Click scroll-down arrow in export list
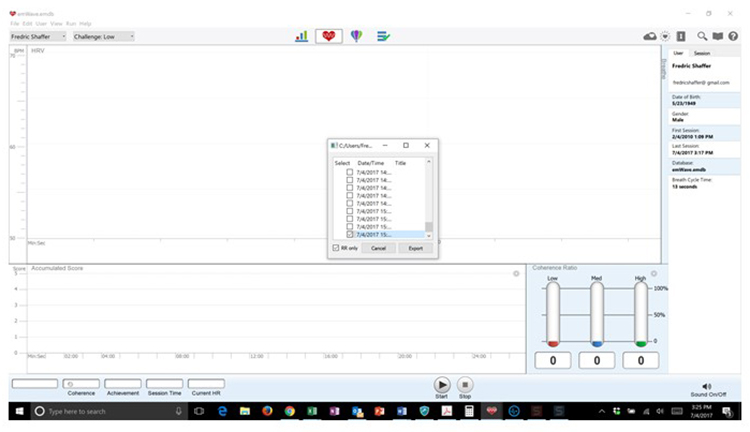This screenshot has height=432, width=750. tap(429, 235)
